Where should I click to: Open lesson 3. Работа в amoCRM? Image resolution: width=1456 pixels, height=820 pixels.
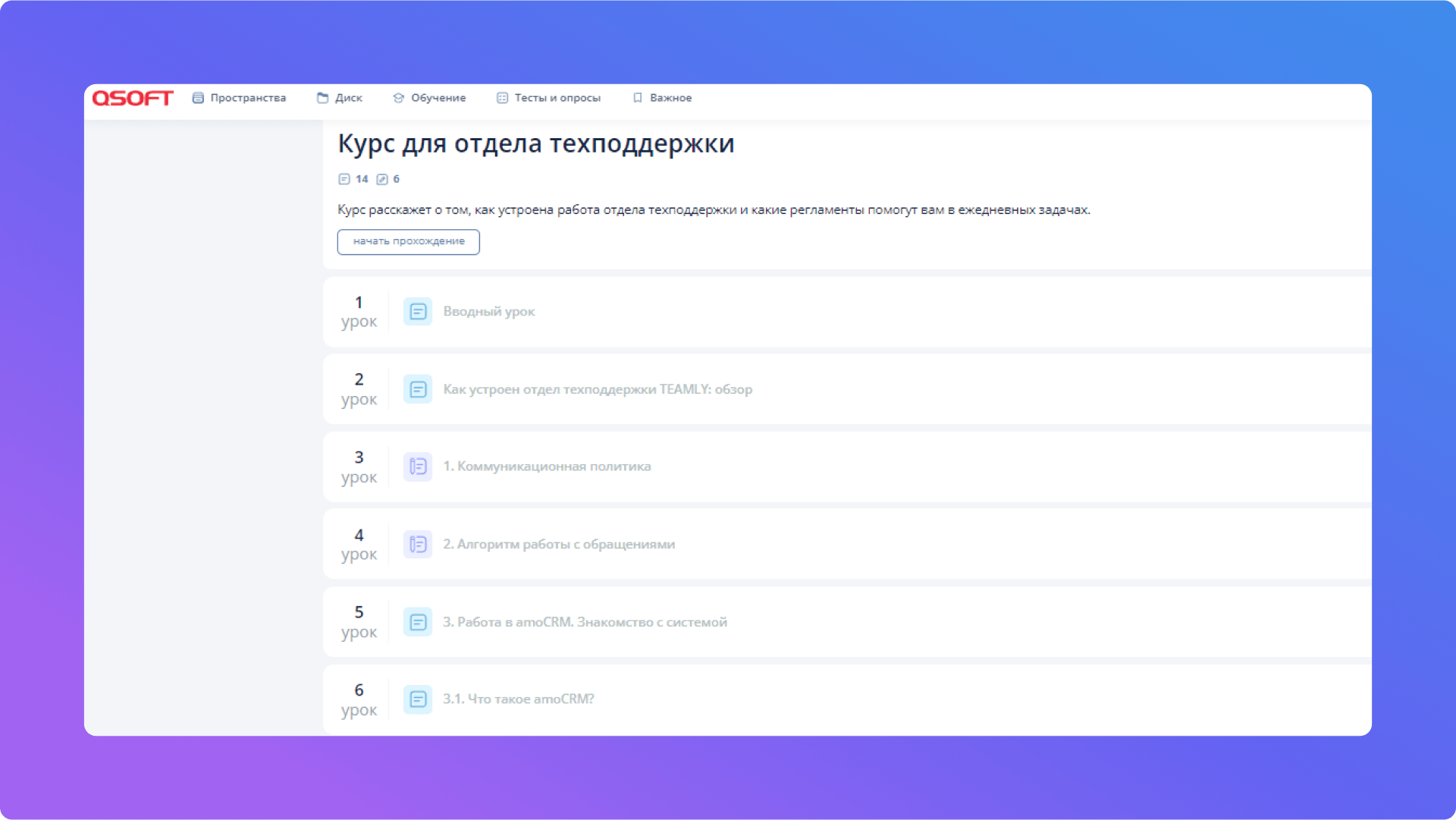click(x=847, y=622)
